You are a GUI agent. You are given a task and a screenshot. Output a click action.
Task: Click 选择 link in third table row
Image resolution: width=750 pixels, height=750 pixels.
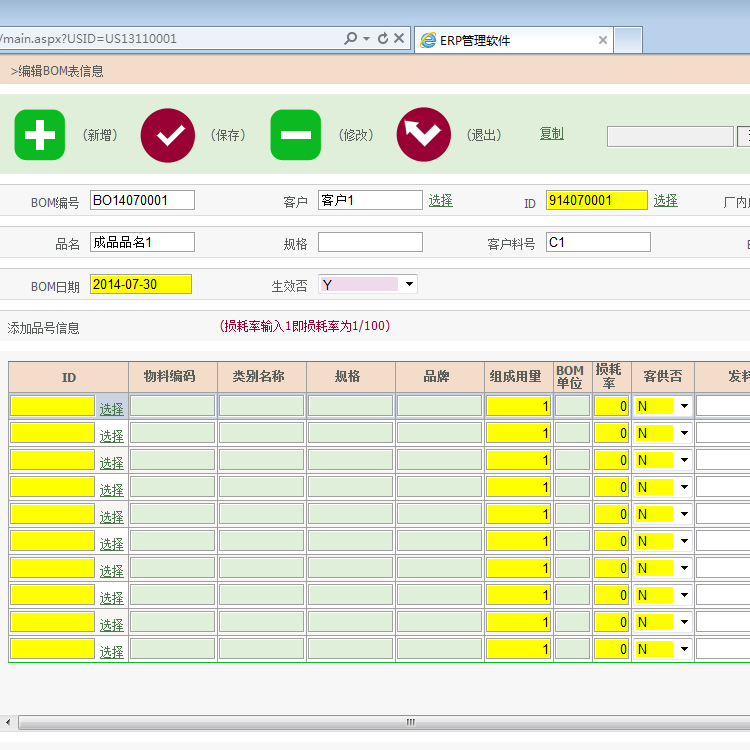click(111, 463)
